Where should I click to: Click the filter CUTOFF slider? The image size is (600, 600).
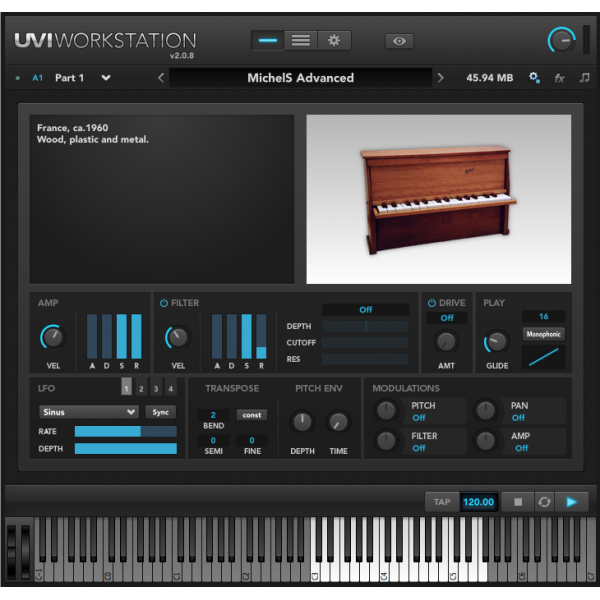tap(365, 343)
